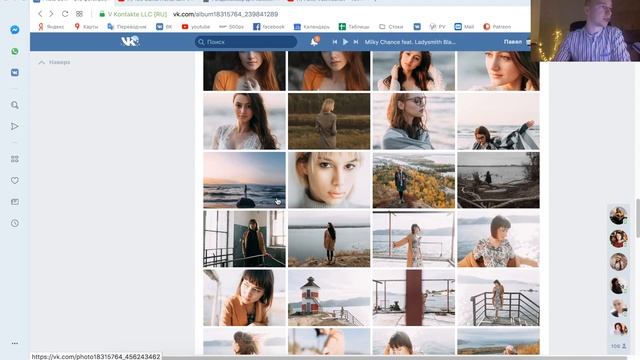Open Messenger in the Opera sidebar
The image size is (640, 360).
click(x=15, y=30)
